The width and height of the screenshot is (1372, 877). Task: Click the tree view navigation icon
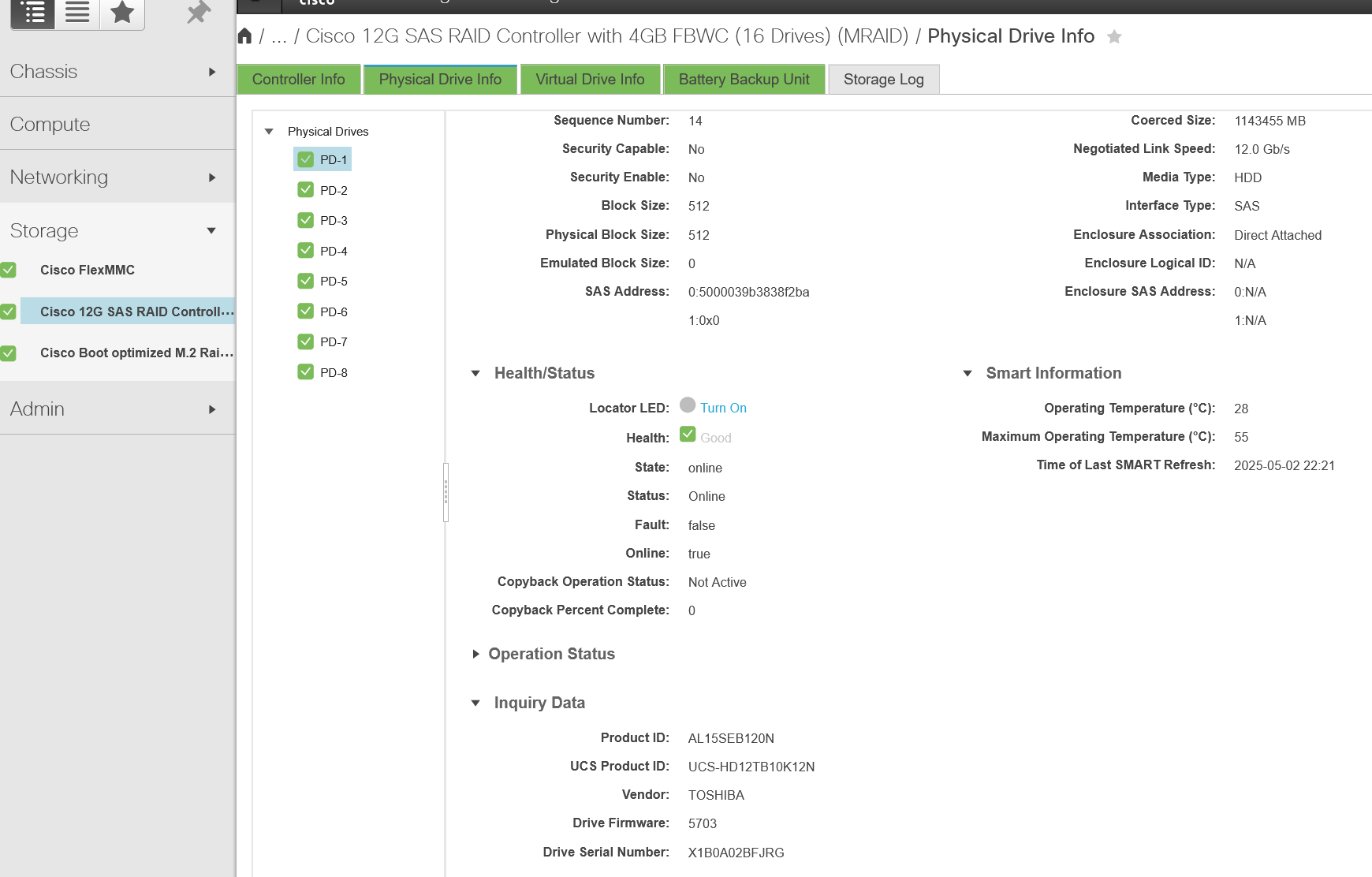coord(32,13)
